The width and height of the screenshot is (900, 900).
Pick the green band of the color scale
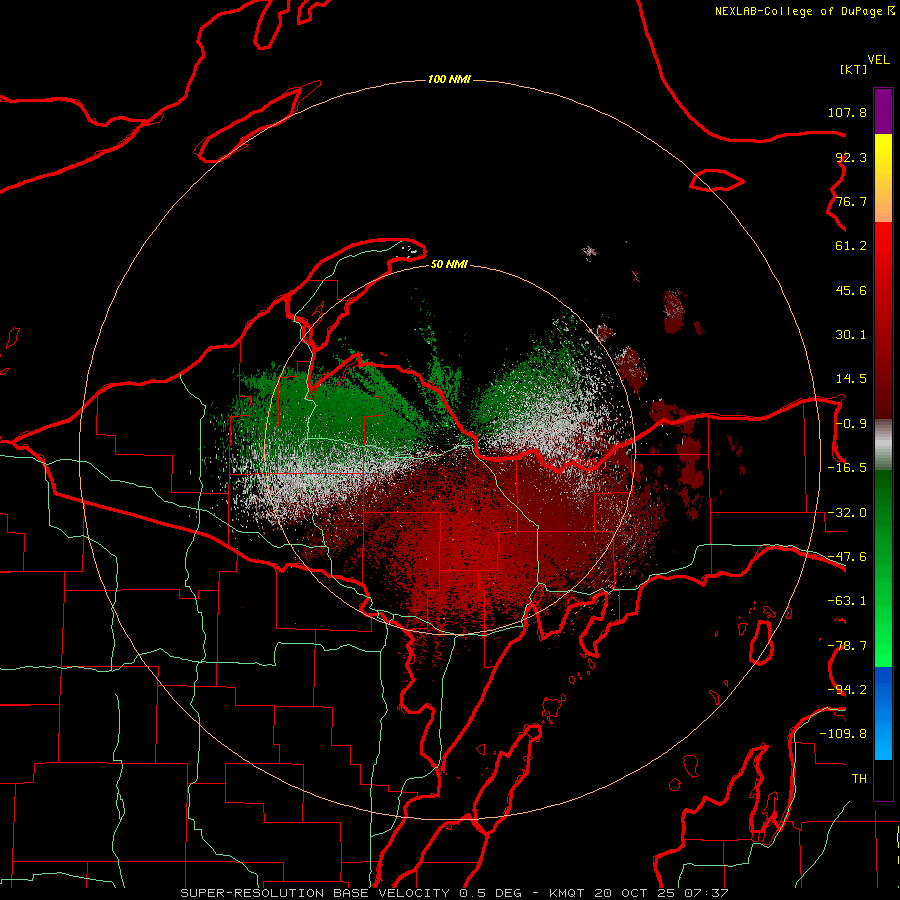point(883,568)
